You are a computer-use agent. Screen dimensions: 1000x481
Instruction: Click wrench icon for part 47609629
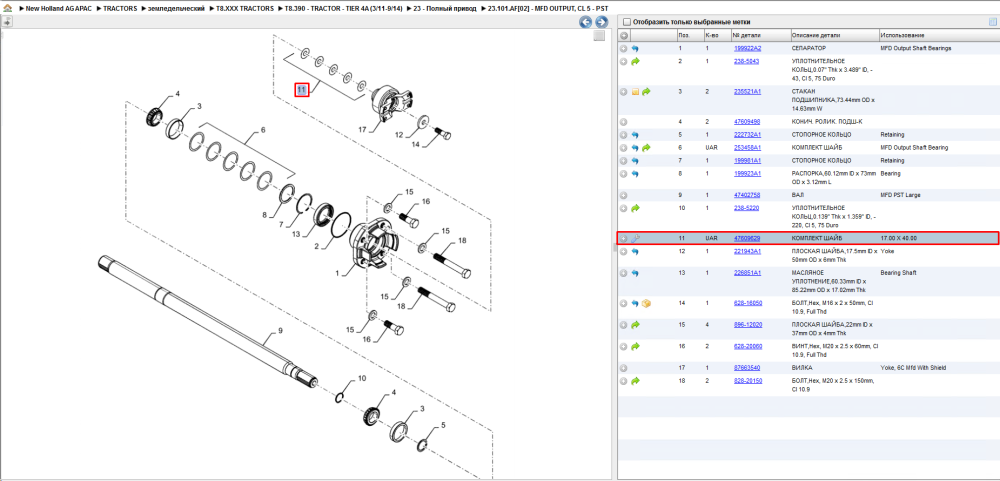point(635,238)
